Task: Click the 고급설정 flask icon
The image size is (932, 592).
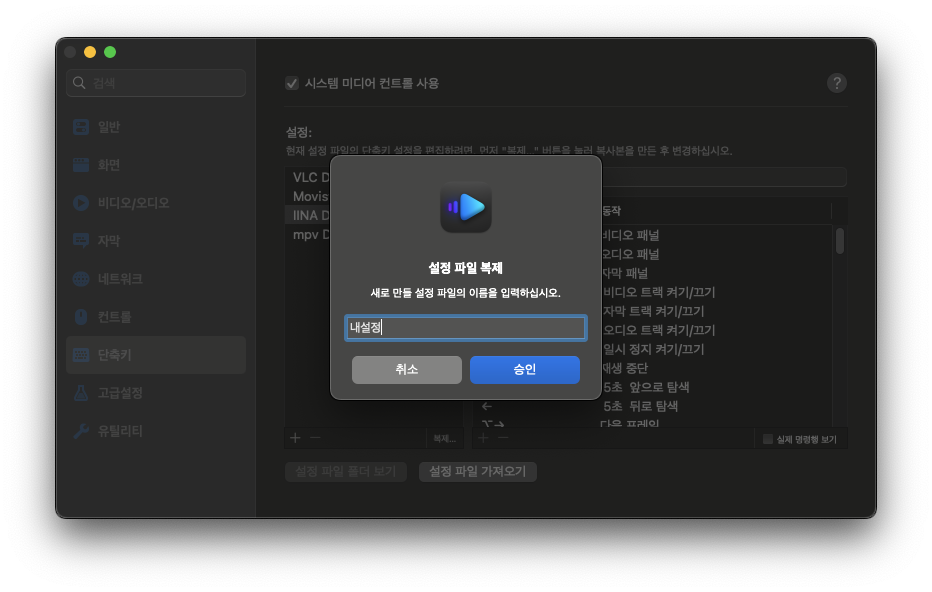Action: click(81, 393)
